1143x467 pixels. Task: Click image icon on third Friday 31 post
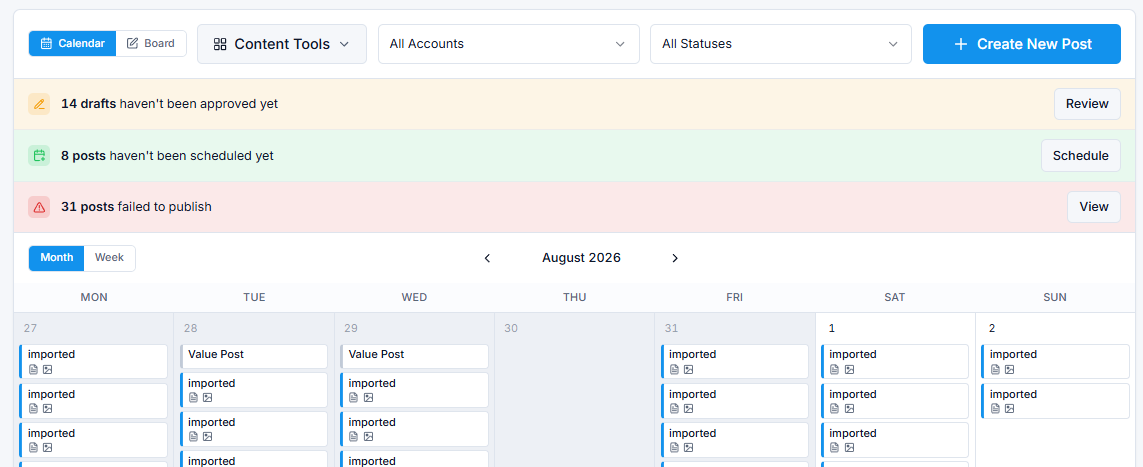click(x=689, y=448)
